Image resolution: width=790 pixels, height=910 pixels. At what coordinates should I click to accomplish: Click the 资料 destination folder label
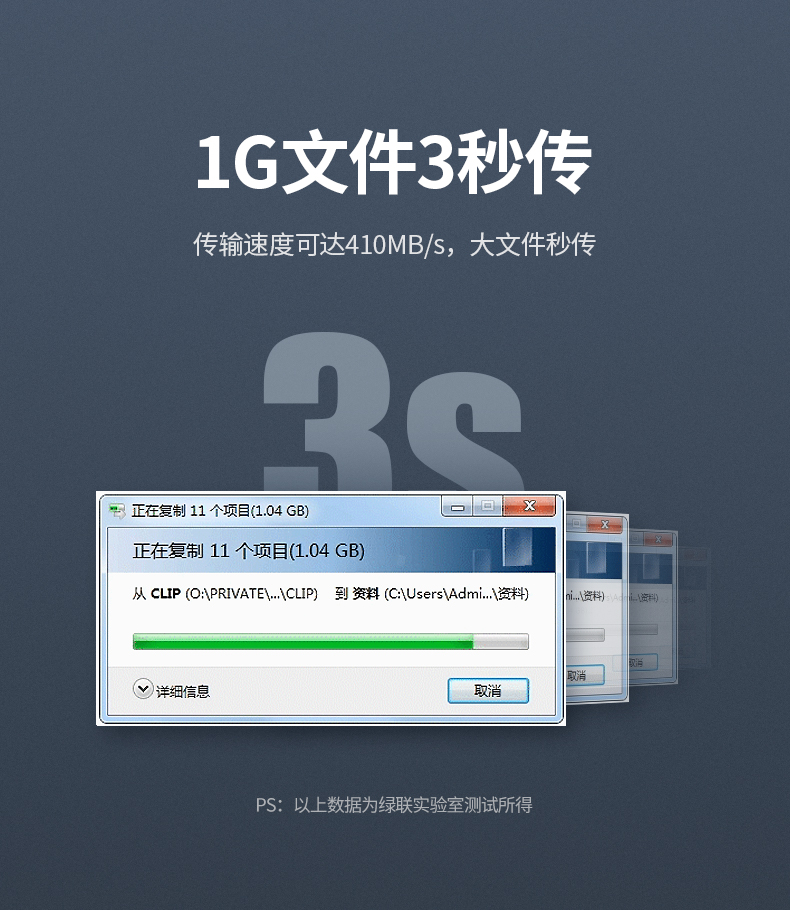pos(366,594)
